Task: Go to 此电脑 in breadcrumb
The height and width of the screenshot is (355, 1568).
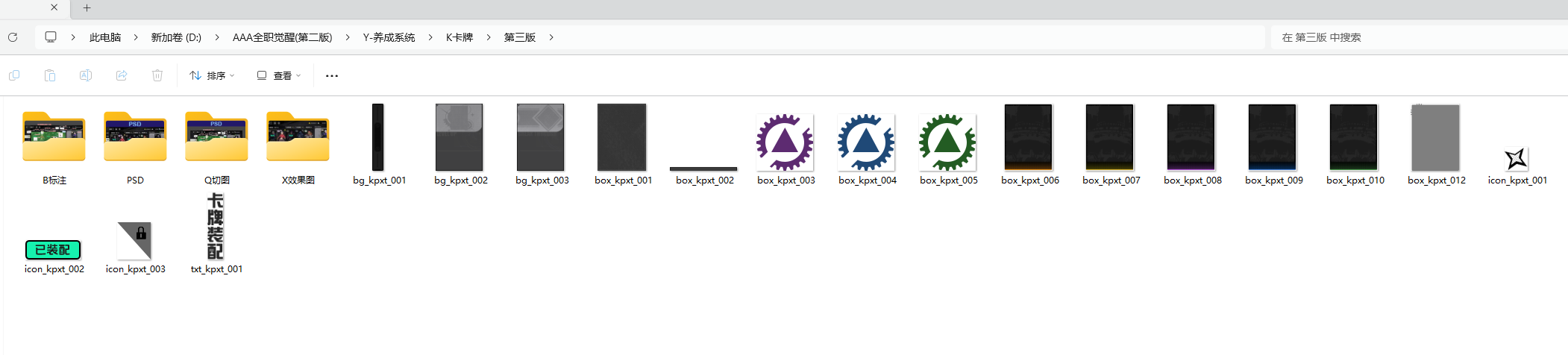Action: pos(105,37)
